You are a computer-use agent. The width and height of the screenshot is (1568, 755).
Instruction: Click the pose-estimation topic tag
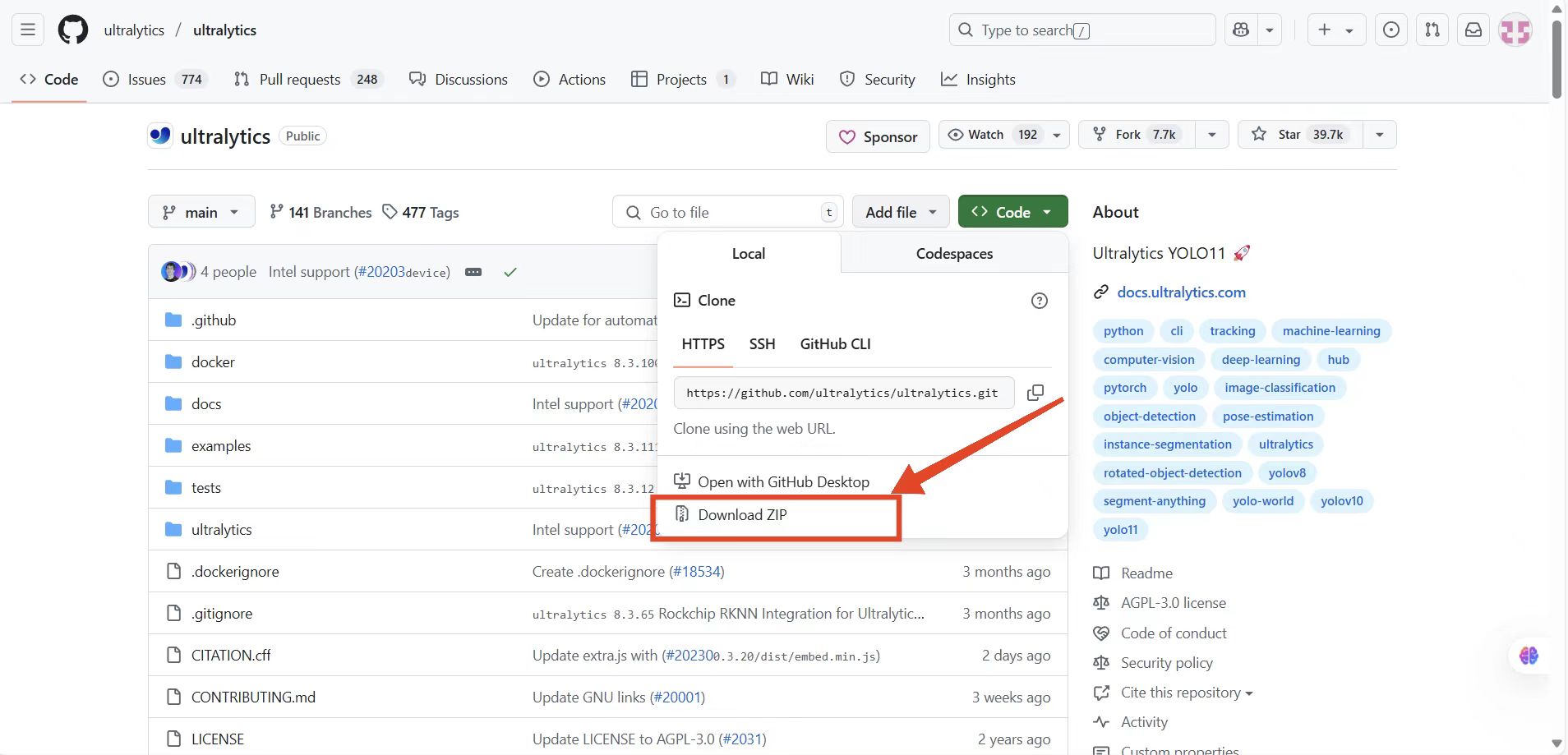tap(1268, 417)
